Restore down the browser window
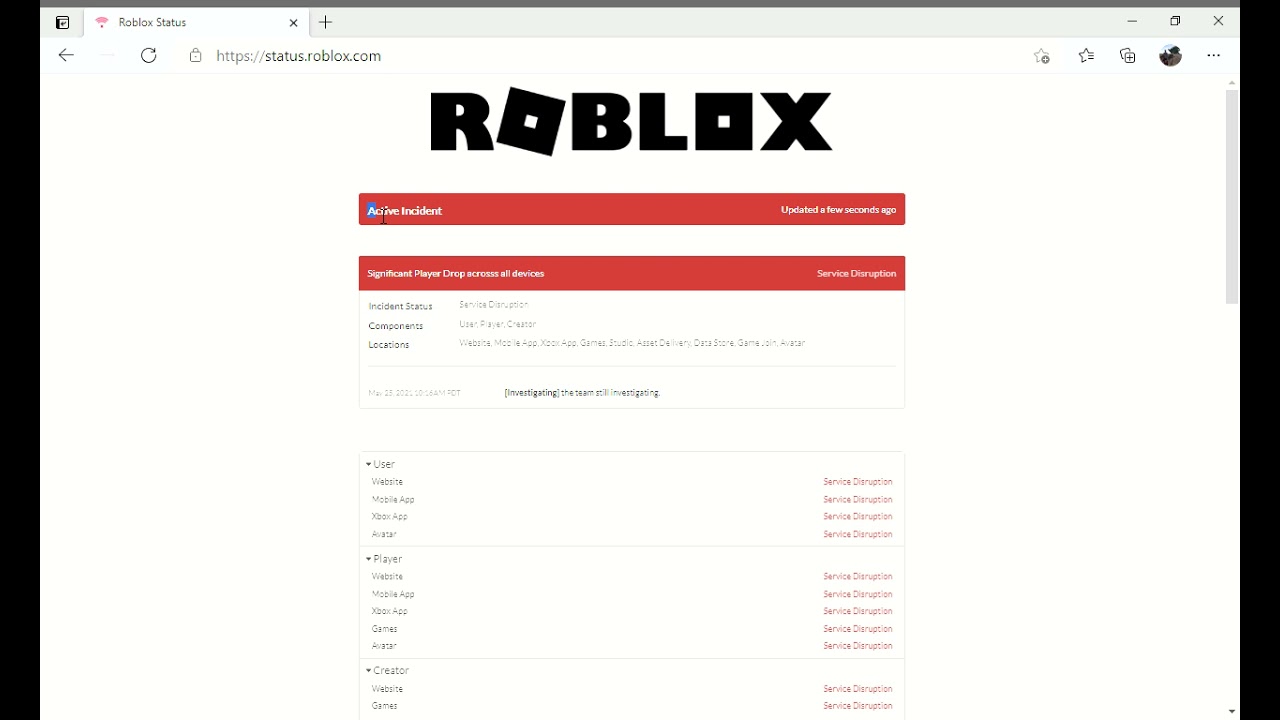Viewport: 1280px width, 720px height. tap(1176, 21)
